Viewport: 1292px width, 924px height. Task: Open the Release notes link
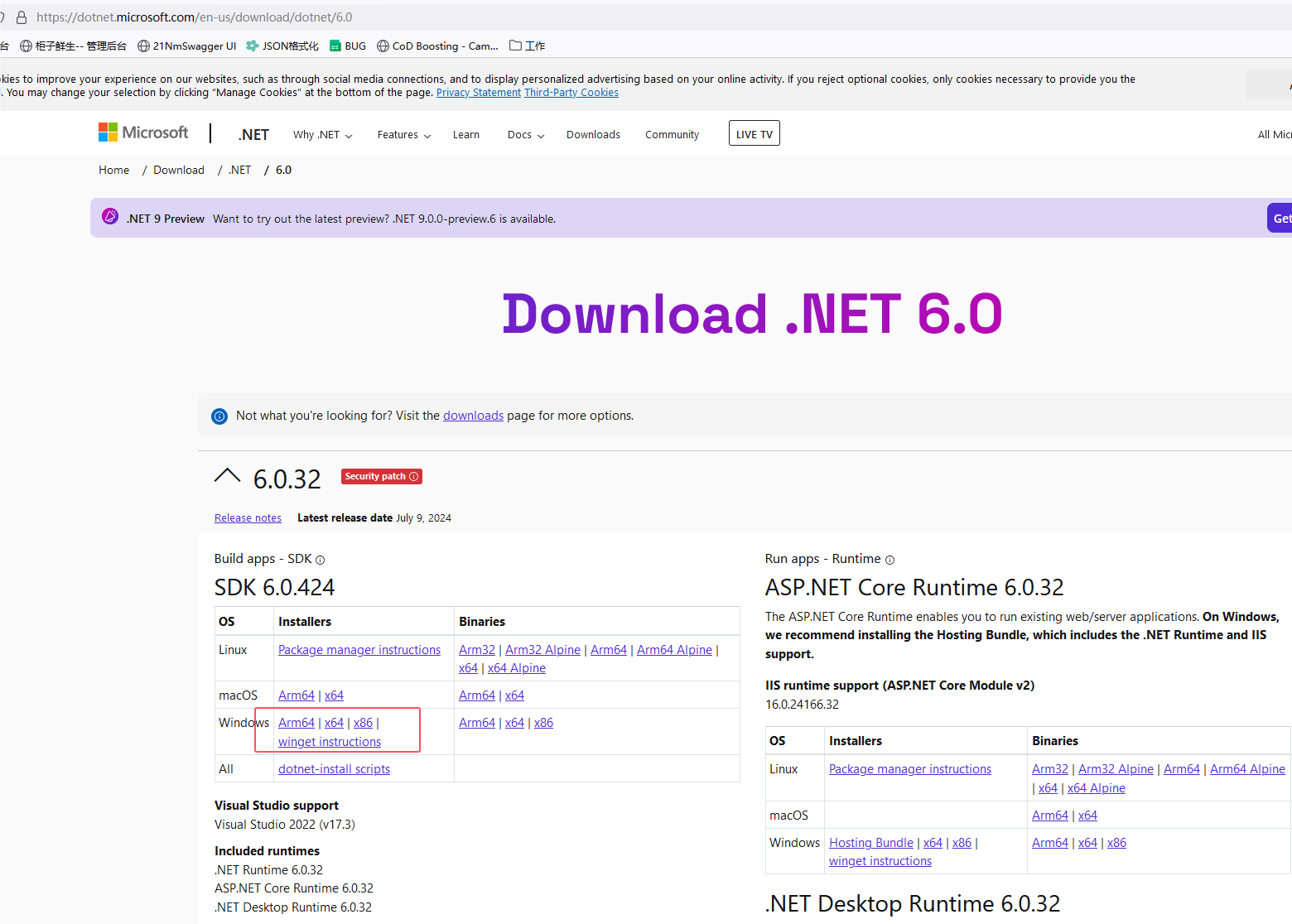click(x=247, y=517)
